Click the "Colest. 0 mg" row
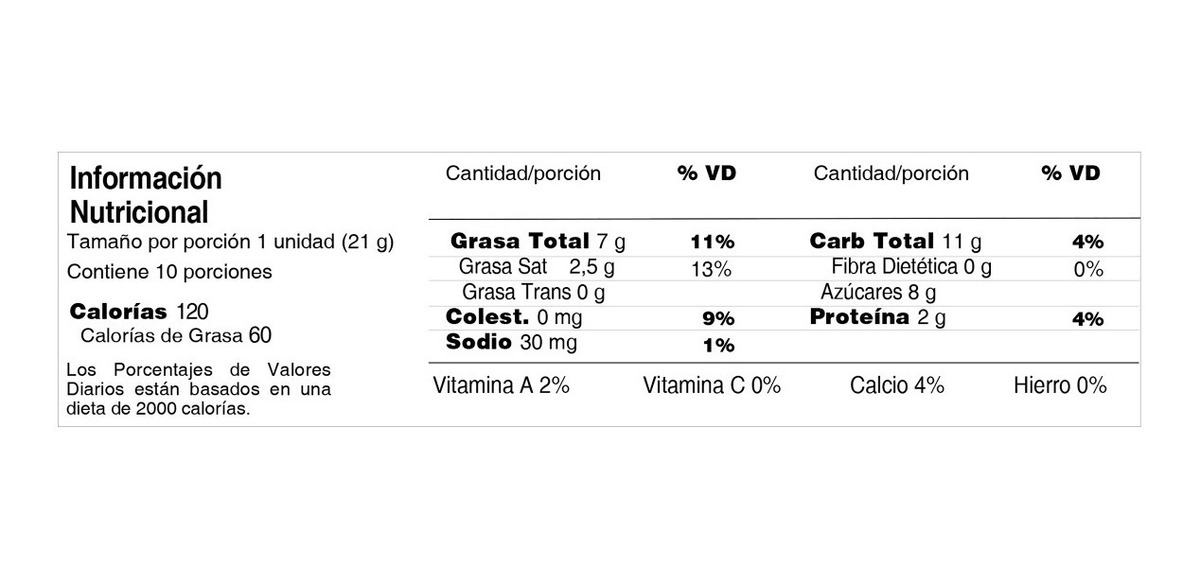1200x574 pixels. click(x=514, y=318)
